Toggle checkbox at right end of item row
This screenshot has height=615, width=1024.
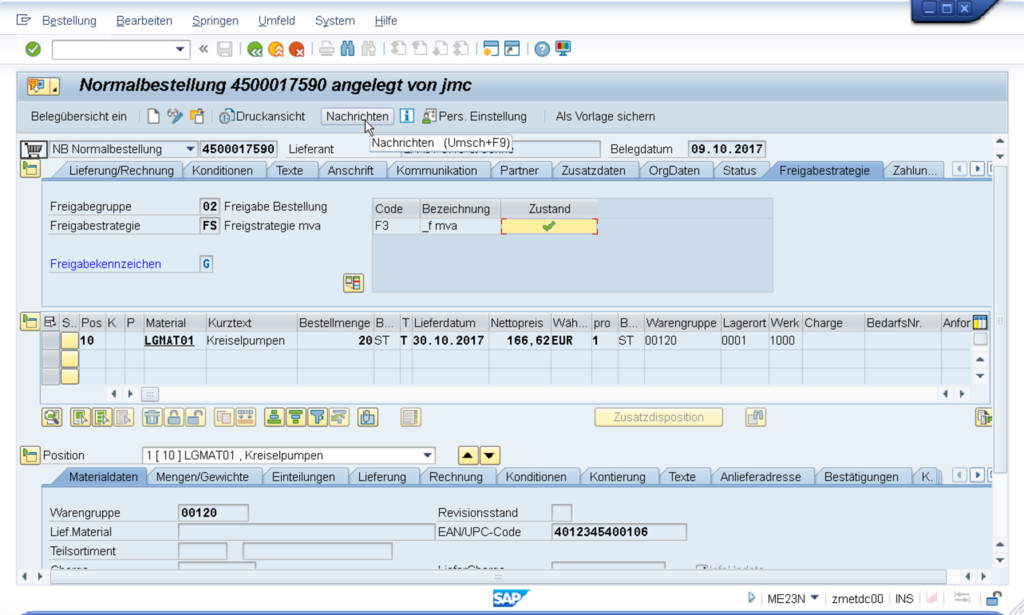[980, 340]
